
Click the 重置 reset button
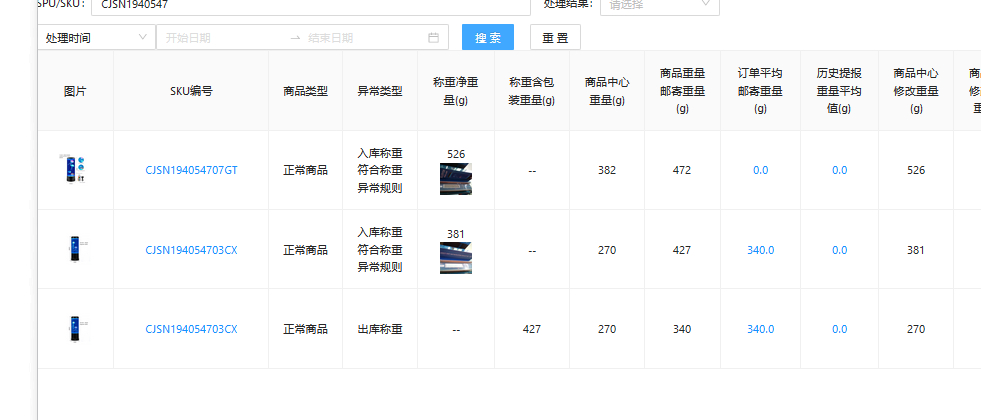click(555, 37)
